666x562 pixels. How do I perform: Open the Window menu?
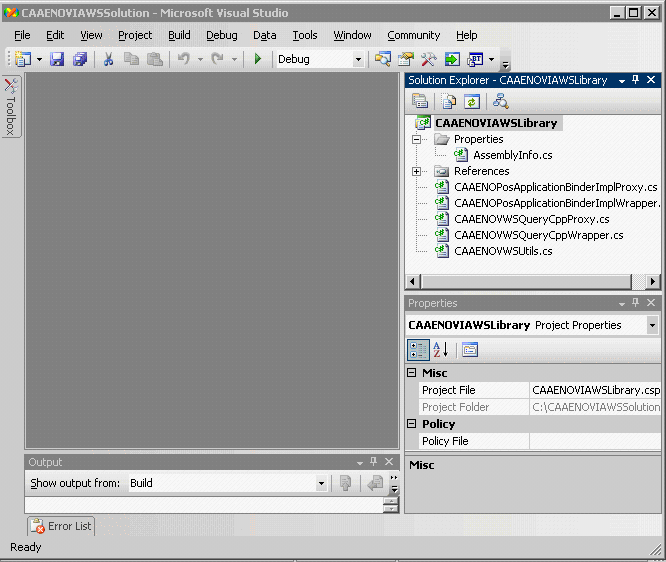pyautogui.click(x=352, y=35)
